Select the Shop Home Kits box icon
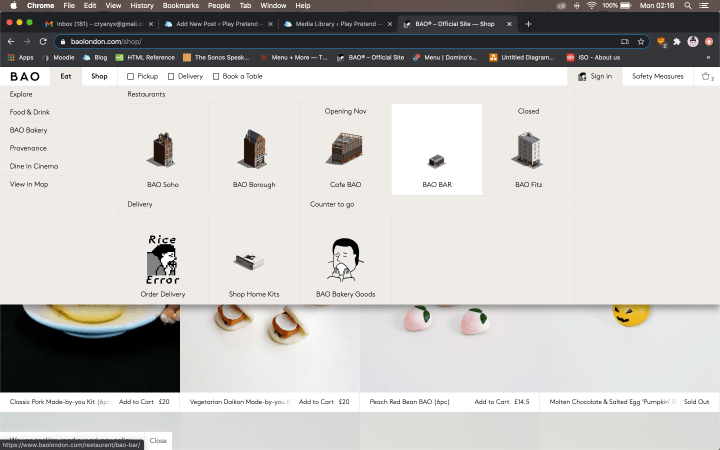This screenshot has height=450, width=720. coord(254,262)
